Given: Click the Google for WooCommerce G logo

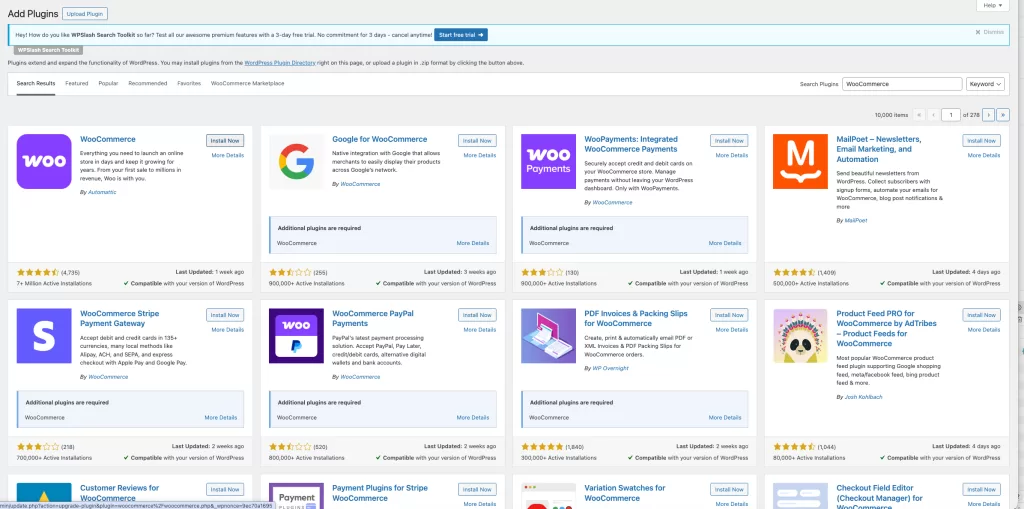Looking at the screenshot, I should (x=296, y=161).
